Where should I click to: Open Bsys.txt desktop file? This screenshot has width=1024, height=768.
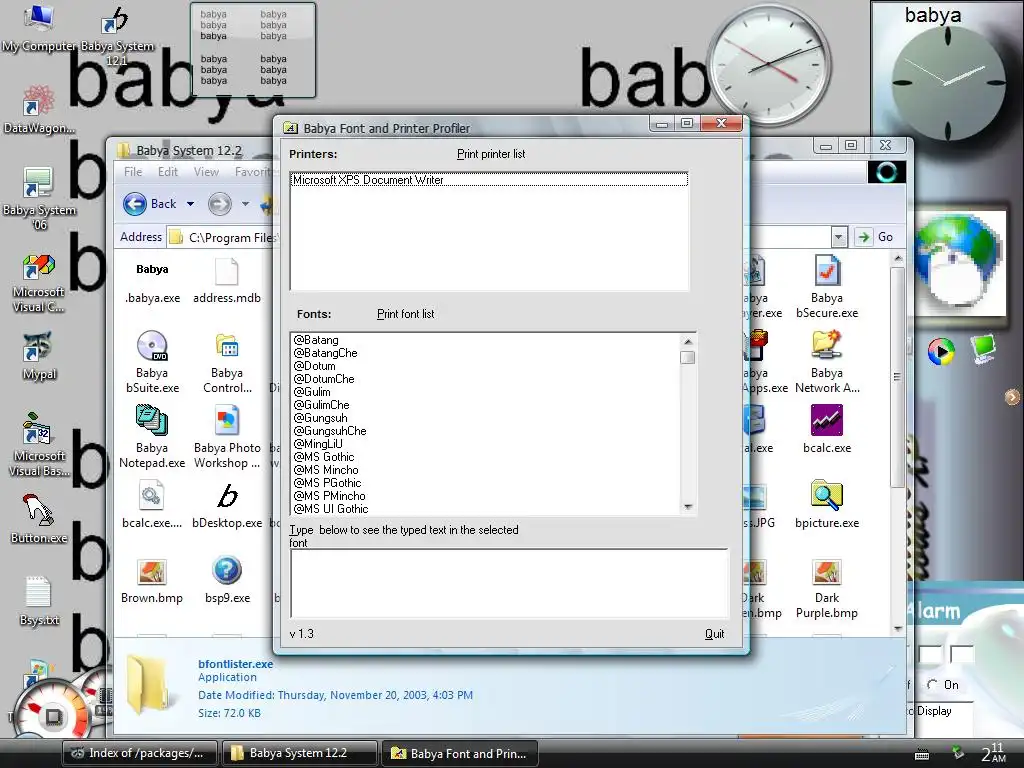pyautogui.click(x=39, y=601)
